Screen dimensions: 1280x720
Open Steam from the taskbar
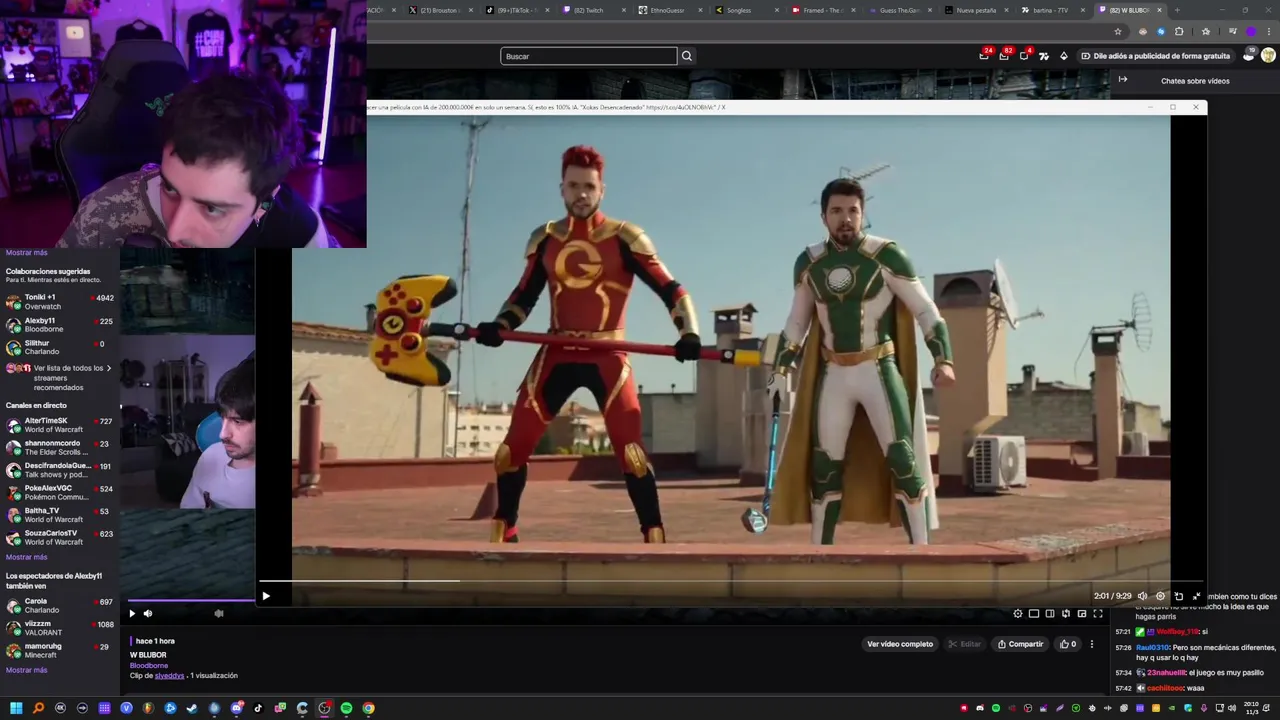[x=192, y=708]
